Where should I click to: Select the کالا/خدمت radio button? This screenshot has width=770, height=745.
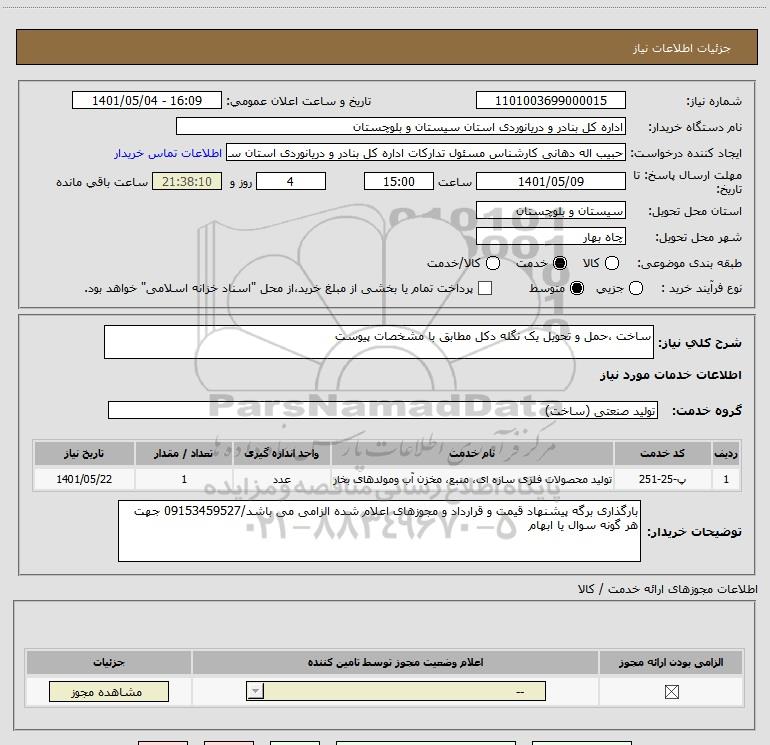(493, 263)
